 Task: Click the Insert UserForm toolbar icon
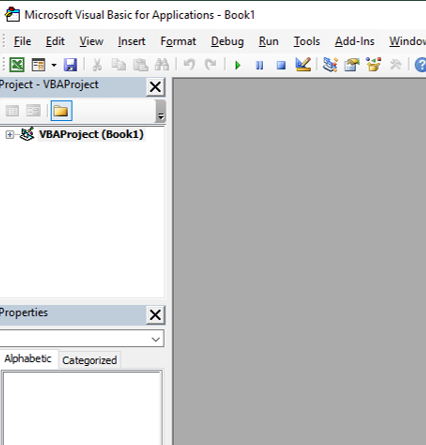[38, 65]
